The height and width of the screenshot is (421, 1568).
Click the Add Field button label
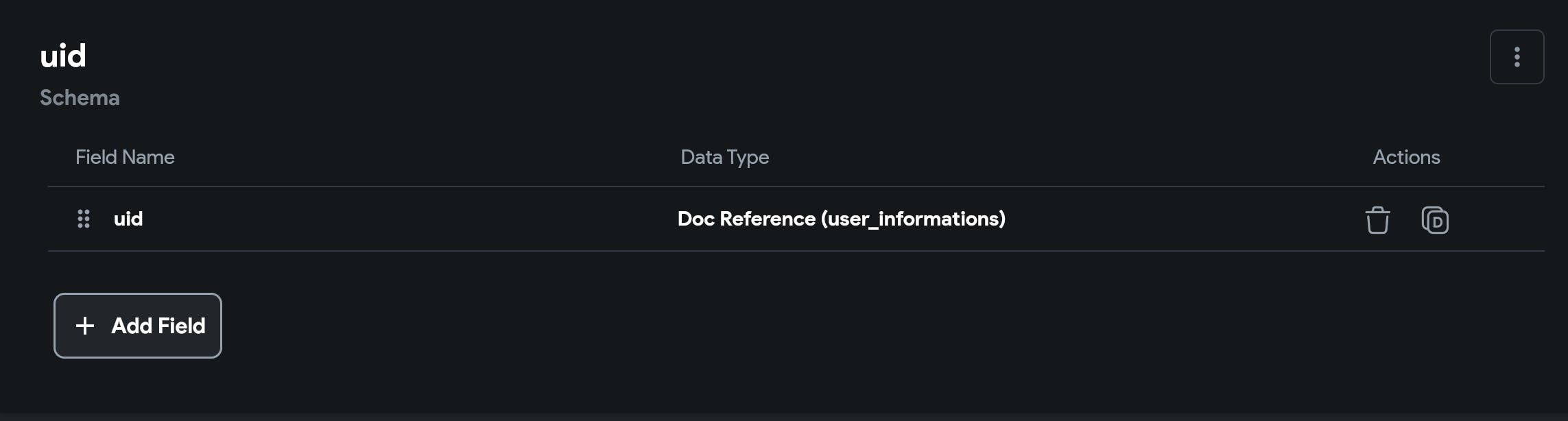[158, 326]
